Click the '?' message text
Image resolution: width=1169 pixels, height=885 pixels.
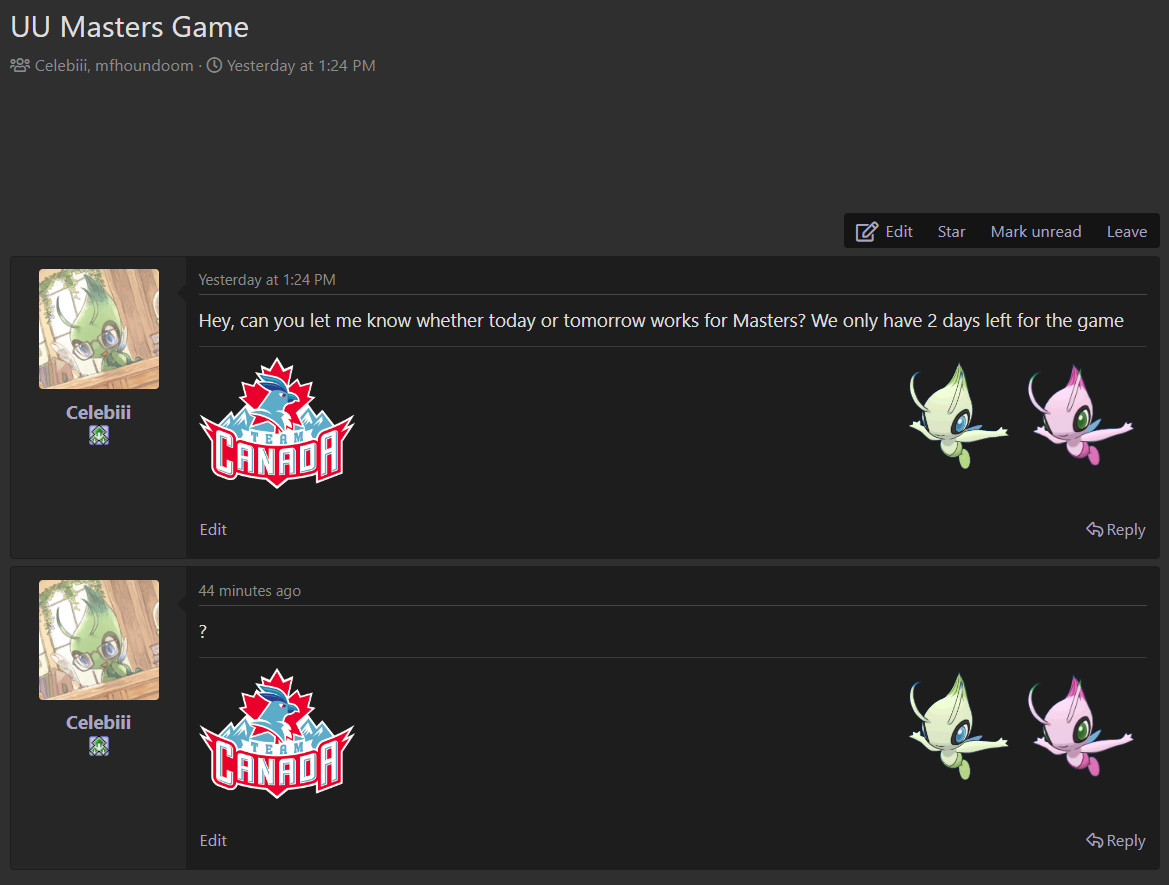pyautogui.click(x=203, y=632)
